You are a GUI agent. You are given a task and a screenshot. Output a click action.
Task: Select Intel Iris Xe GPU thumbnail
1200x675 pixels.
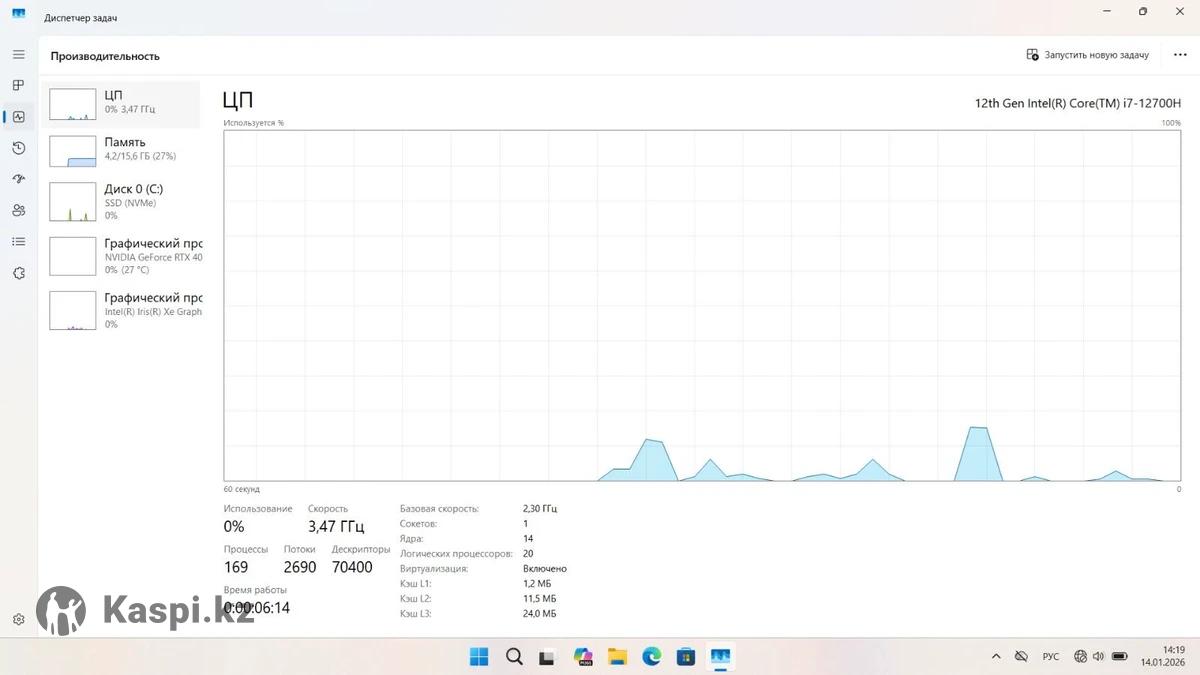(72, 310)
